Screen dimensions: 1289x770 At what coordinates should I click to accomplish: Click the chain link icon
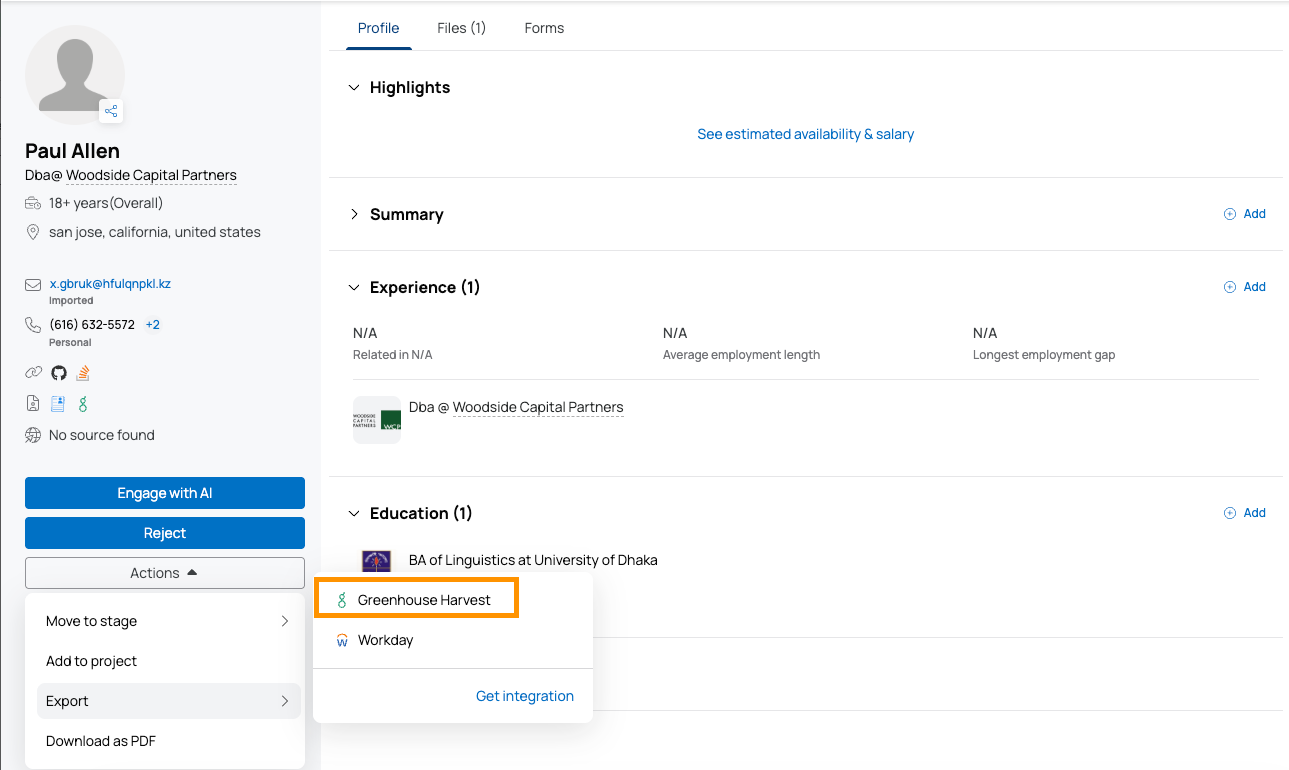(33, 373)
